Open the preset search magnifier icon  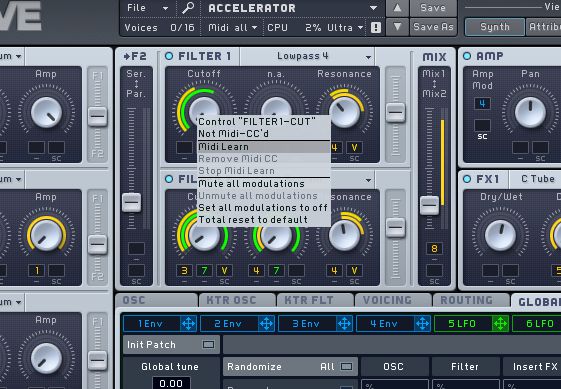(x=188, y=8)
